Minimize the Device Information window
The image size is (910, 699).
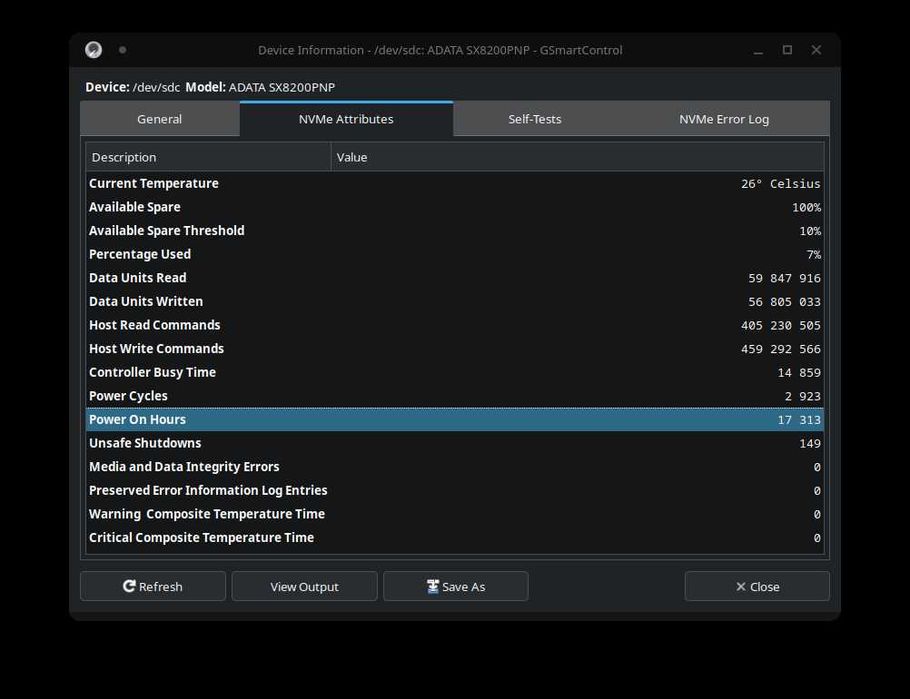click(758, 51)
